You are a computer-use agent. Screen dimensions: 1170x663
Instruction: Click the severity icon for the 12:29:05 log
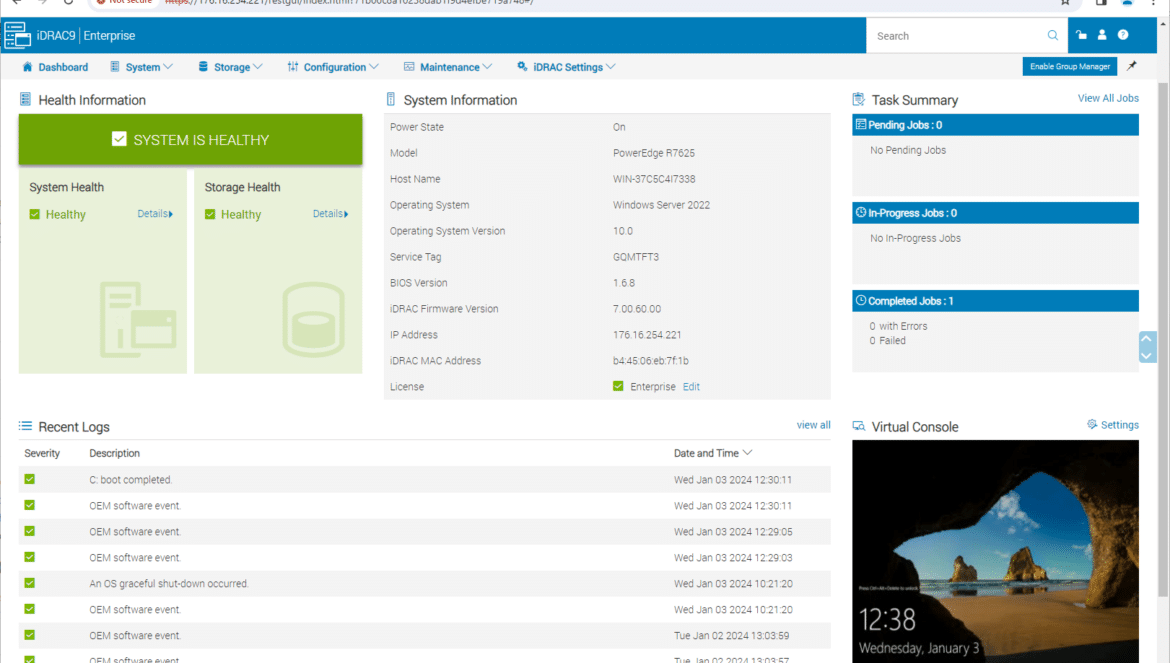tap(29, 531)
